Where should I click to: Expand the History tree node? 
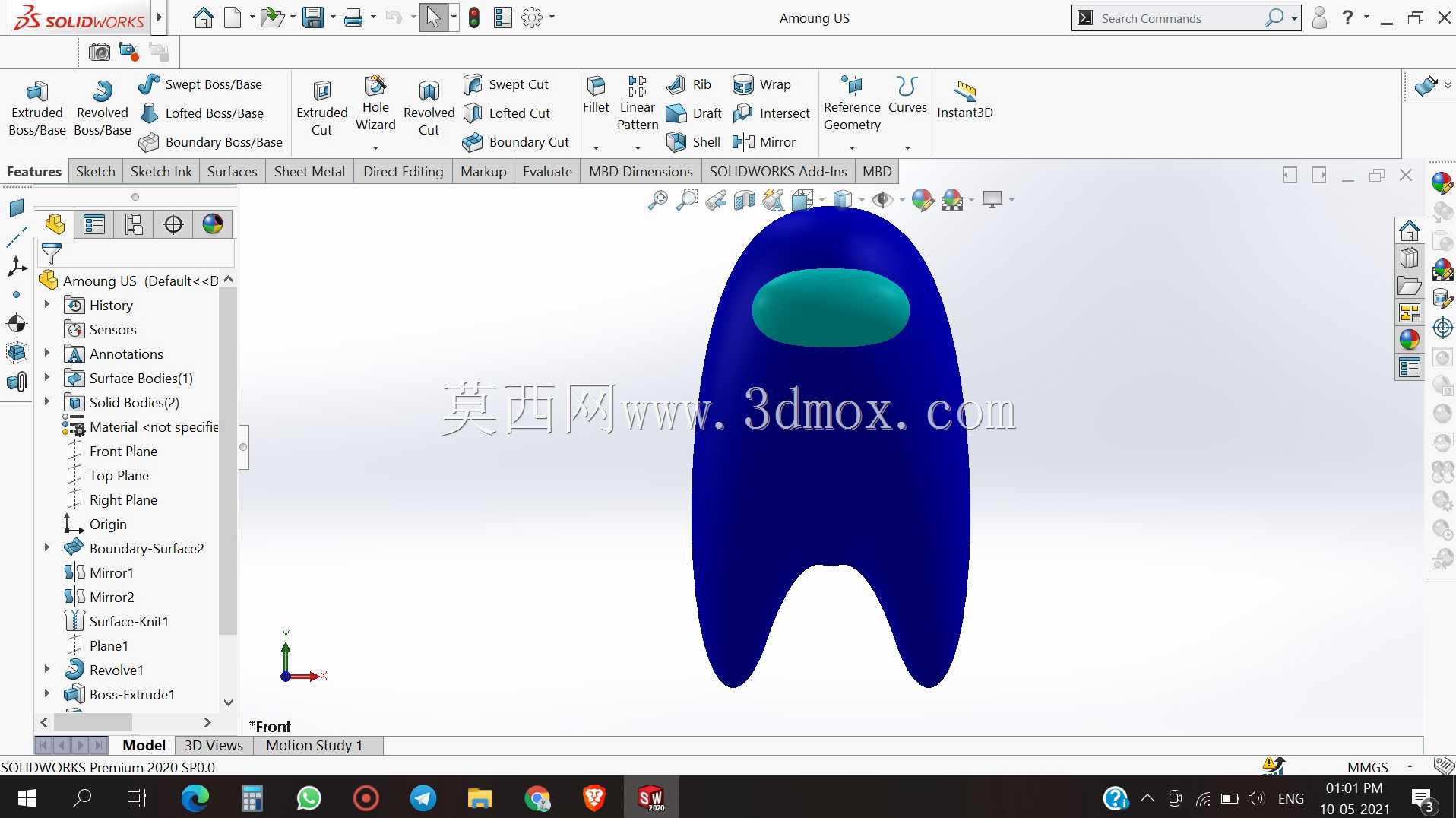click(46, 304)
